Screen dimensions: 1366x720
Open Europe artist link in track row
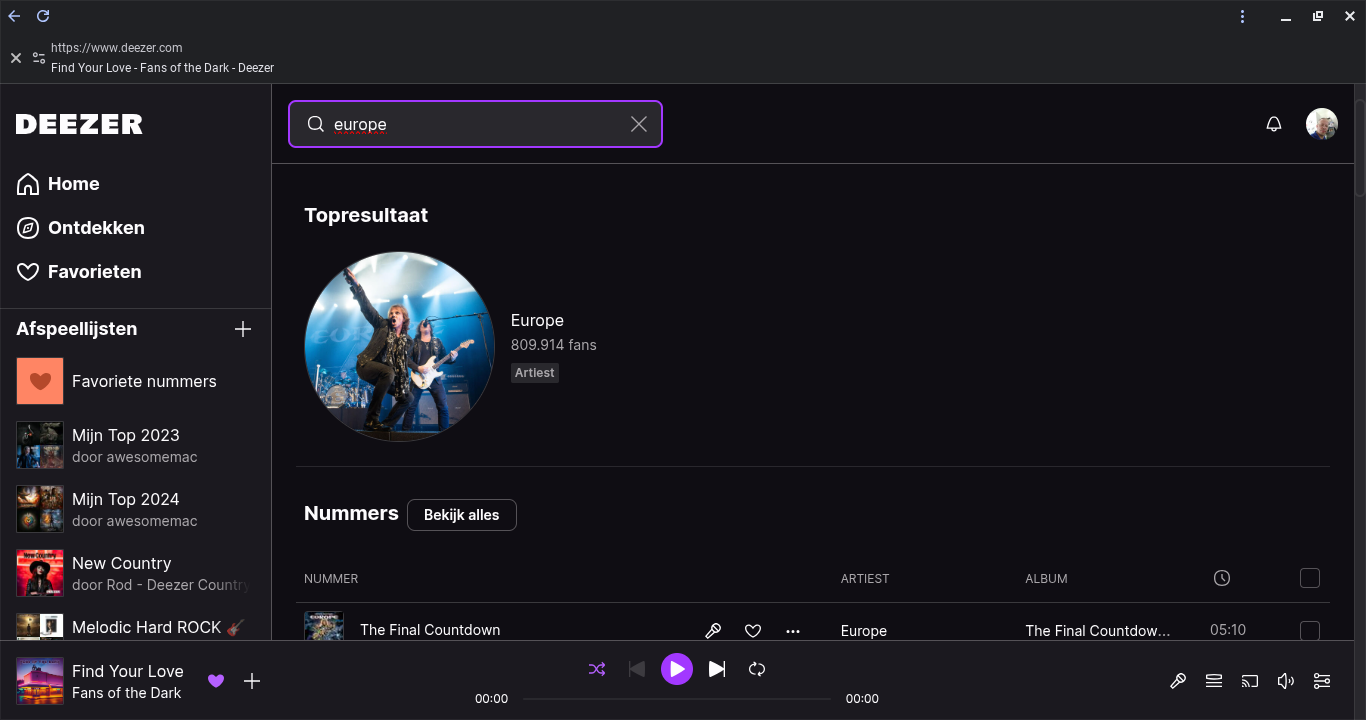[x=864, y=630]
